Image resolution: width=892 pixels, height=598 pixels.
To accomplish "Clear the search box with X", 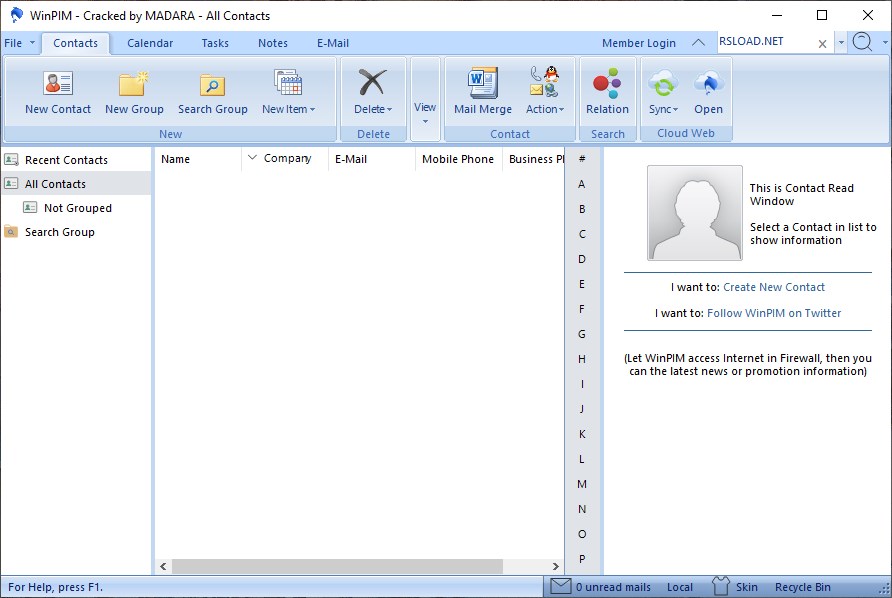I will click(822, 44).
